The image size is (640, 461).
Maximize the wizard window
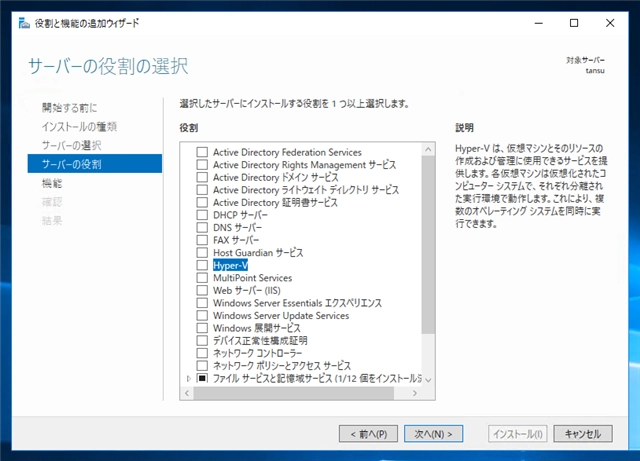click(574, 23)
